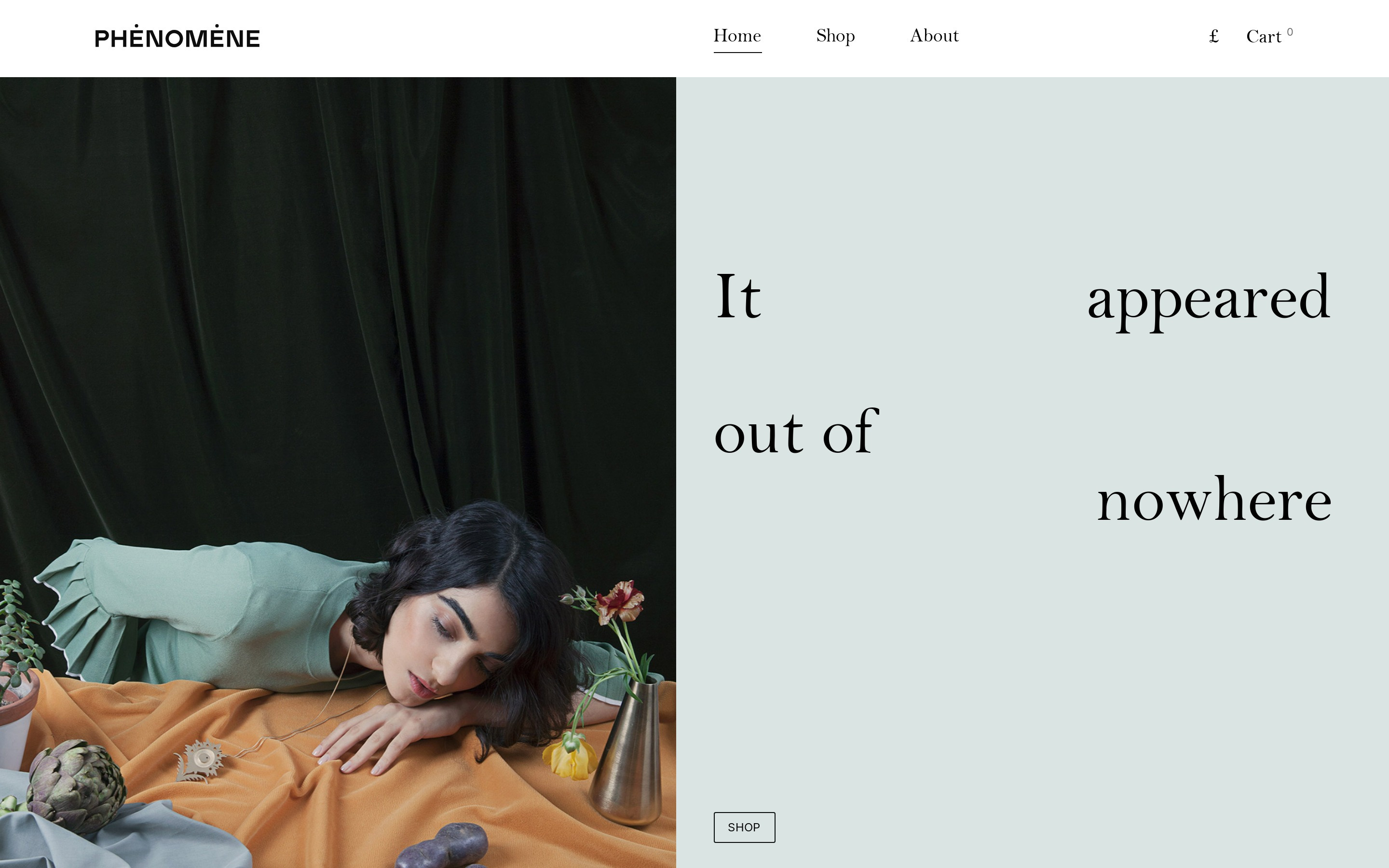This screenshot has height=868, width=1389.
Task: Click the red and cream tulip bloom
Action: 620,601
